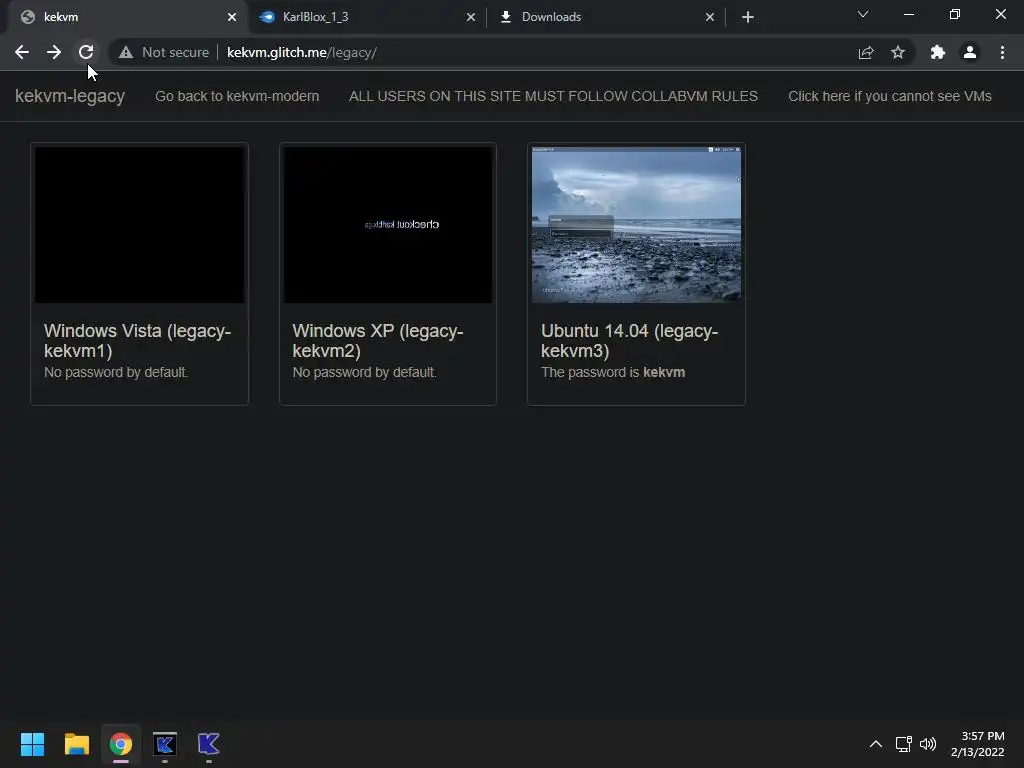Reload the kekvm page

(x=86, y=52)
